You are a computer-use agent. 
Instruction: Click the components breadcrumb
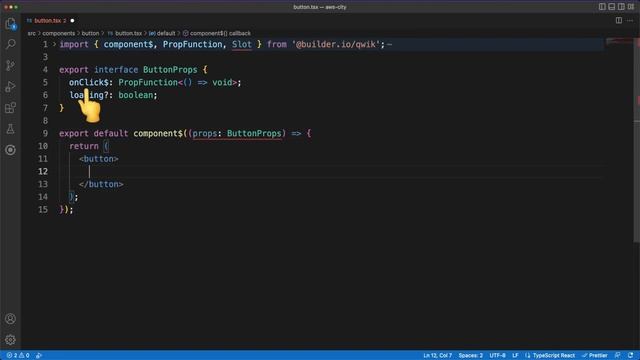[59, 33]
